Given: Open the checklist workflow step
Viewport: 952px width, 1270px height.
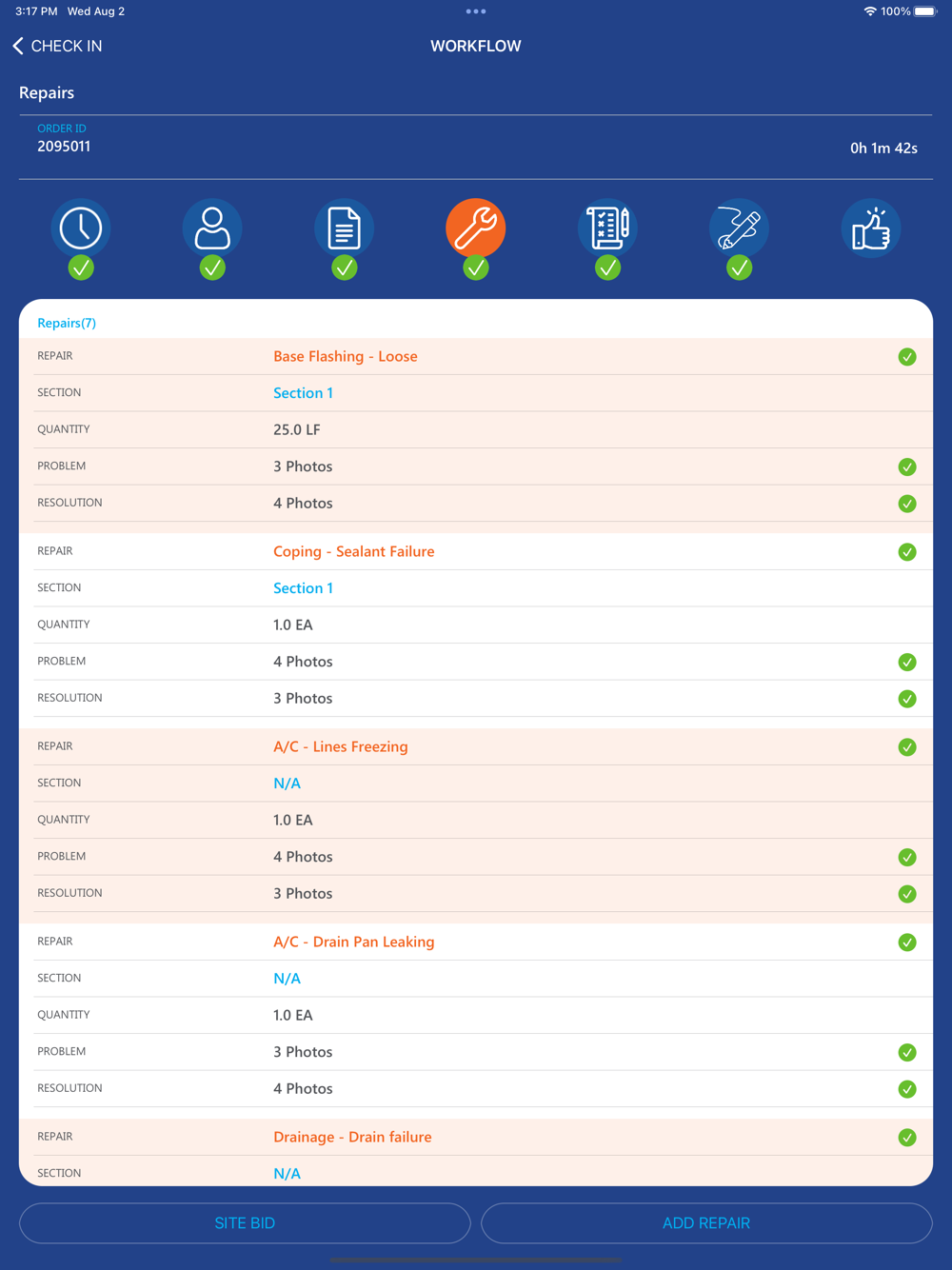Looking at the screenshot, I should pos(607,228).
